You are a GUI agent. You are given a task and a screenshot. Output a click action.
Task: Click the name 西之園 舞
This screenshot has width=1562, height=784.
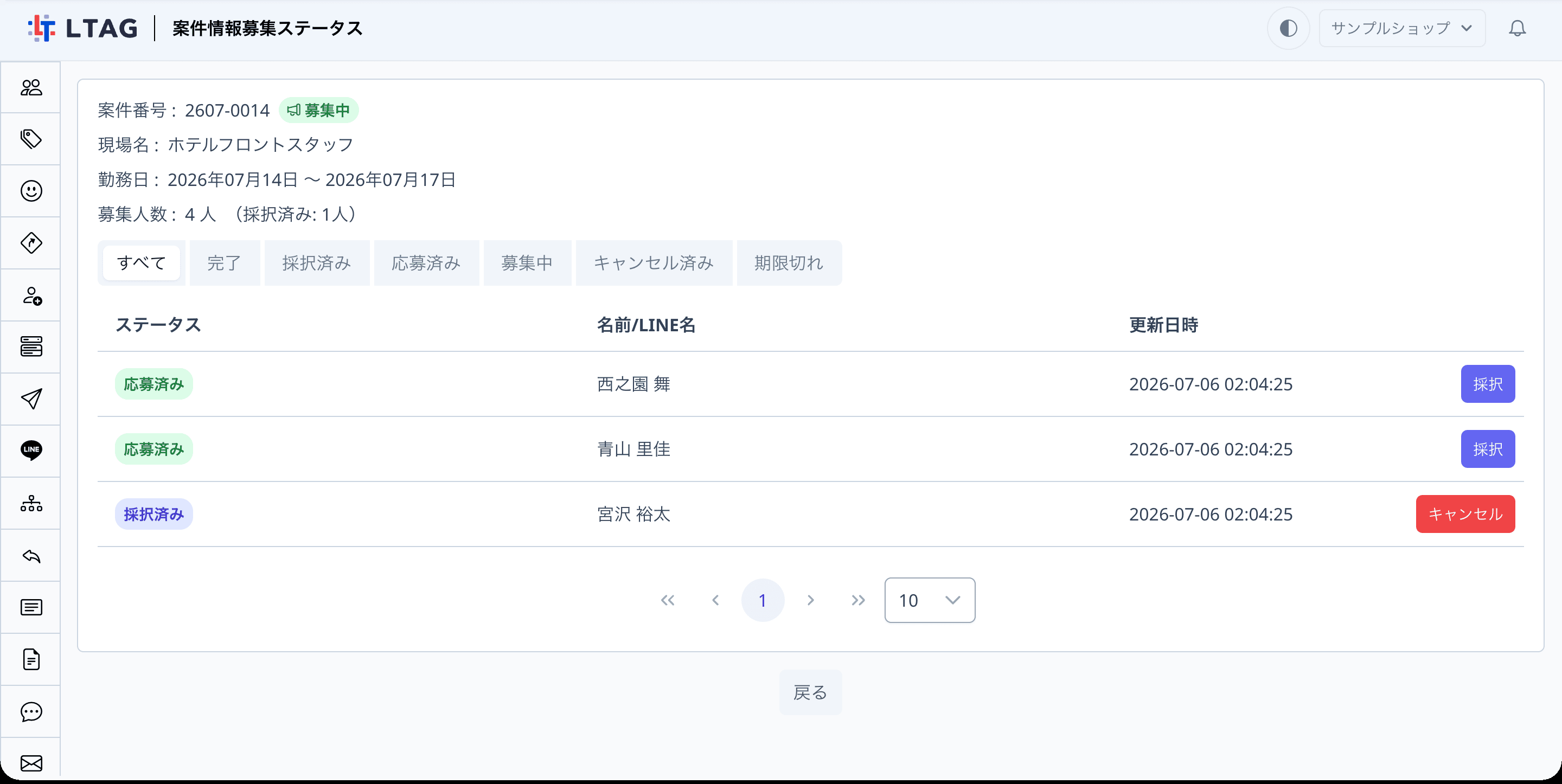(x=633, y=384)
